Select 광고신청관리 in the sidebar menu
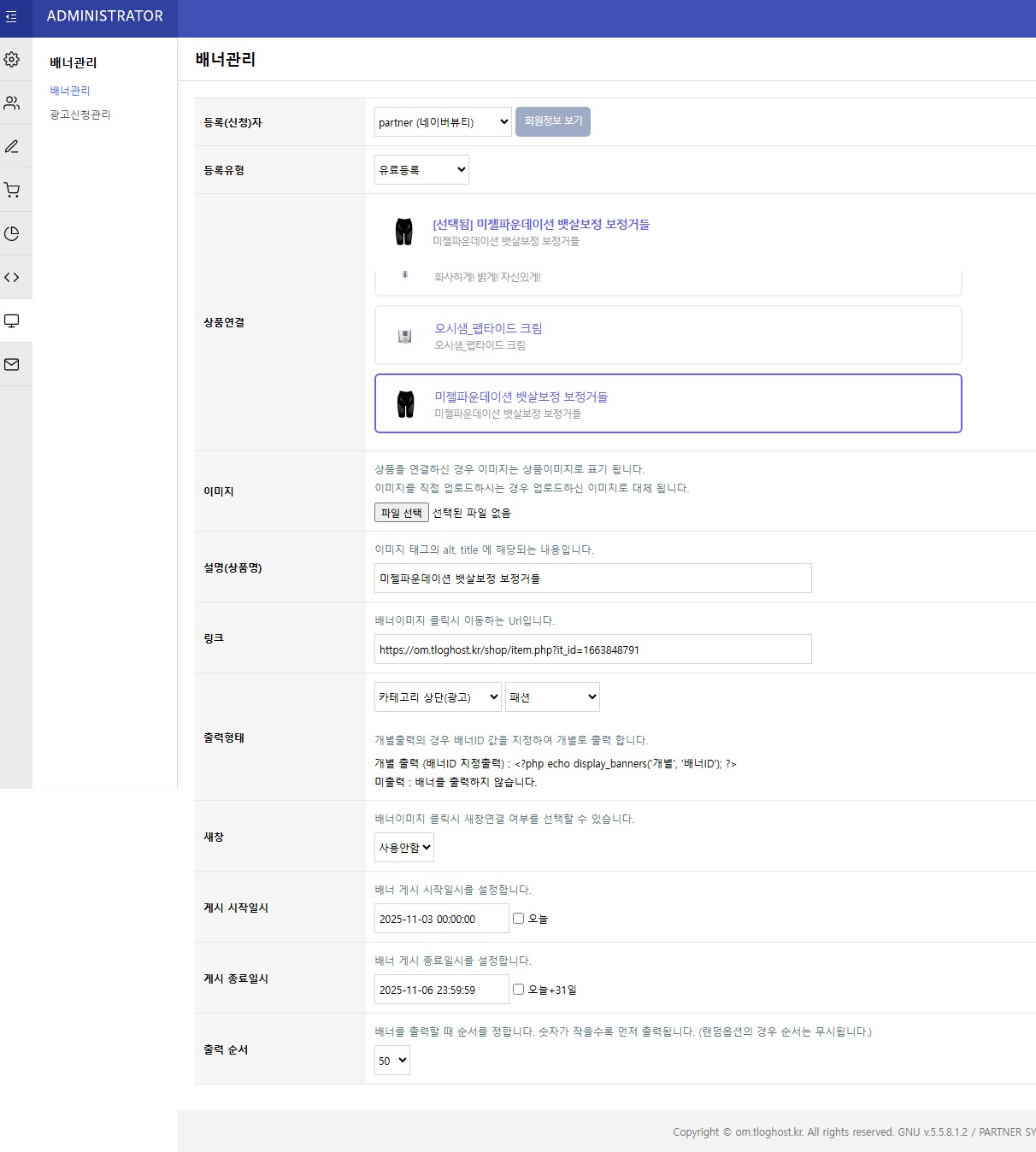Screen dimensions: 1036x1152 pyautogui.click(x=80, y=114)
